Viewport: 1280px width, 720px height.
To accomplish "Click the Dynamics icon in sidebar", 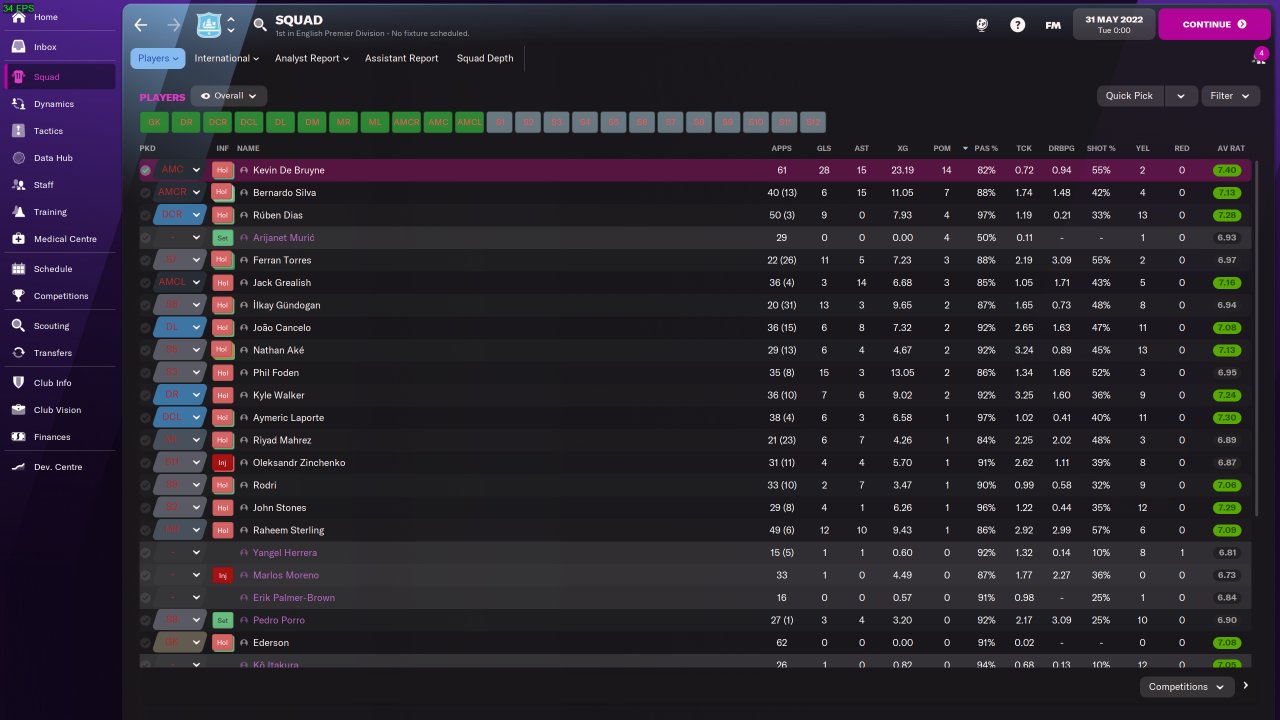I will [19, 104].
